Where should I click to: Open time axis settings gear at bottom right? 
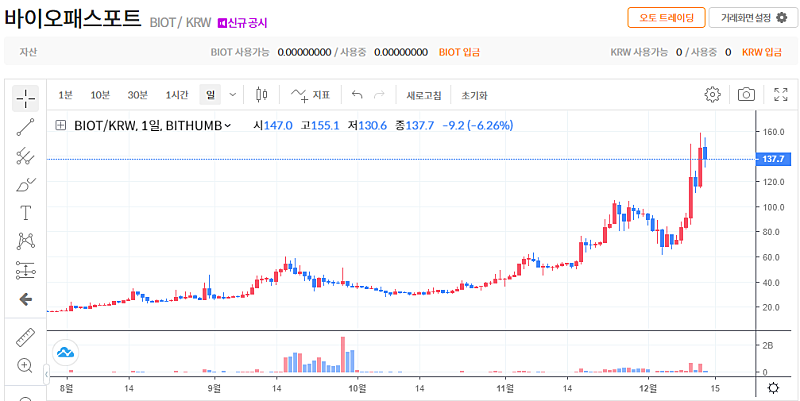(x=773, y=388)
